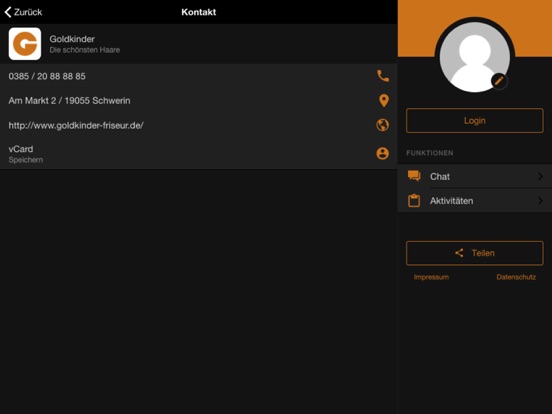The height and width of the screenshot is (414, 552).
Task: Open the Chat menu entry
Action: (475, 176)
